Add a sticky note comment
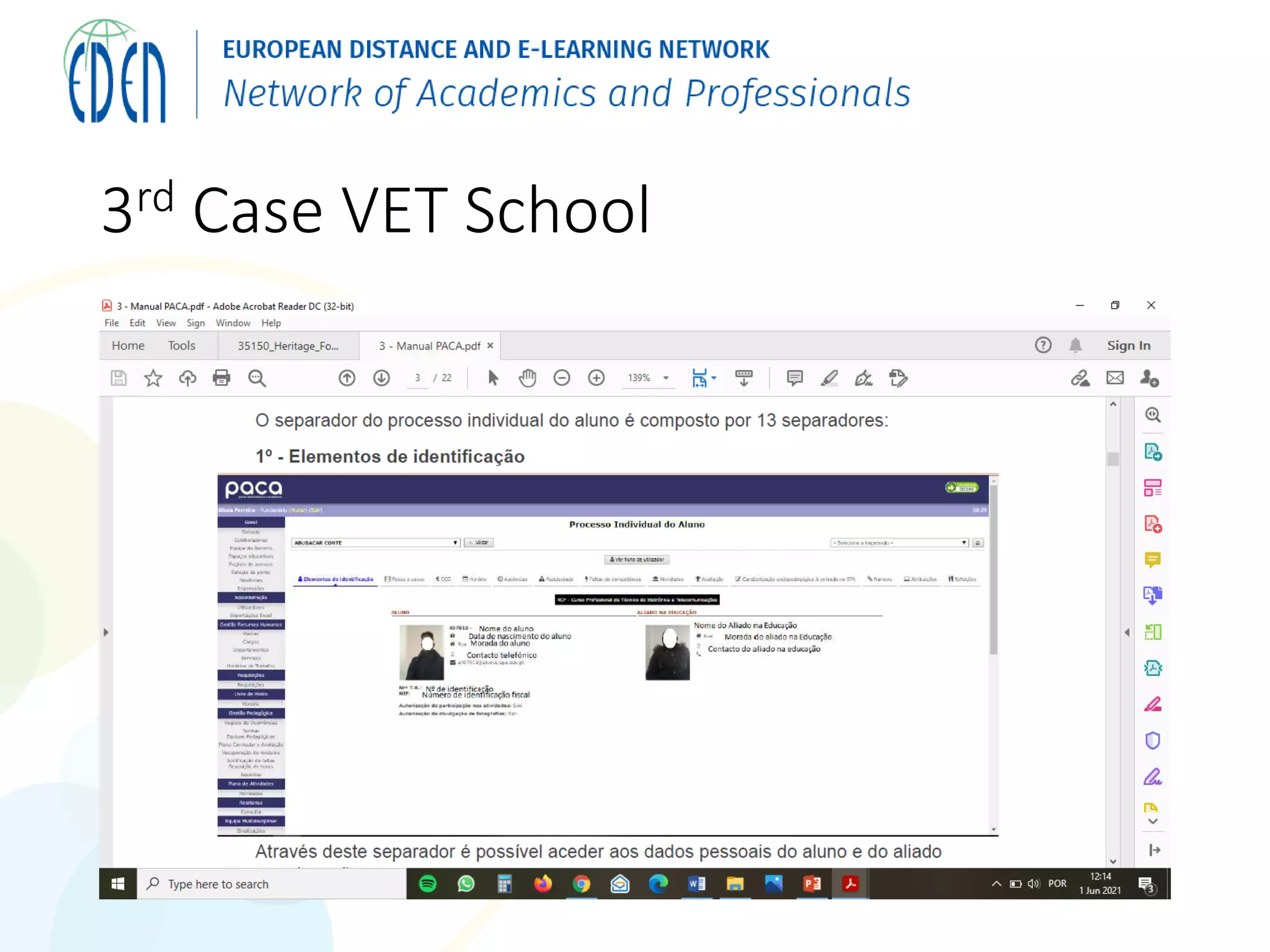The height and width of the screenshot is (952, 1270). [794, 378]
